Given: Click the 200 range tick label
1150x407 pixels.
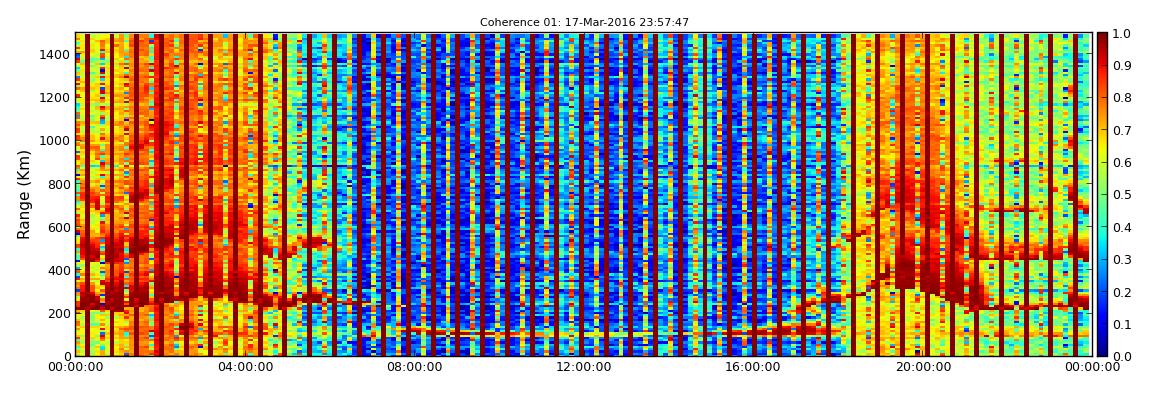Looking at the screenshot, I should (x=60, y=314).
